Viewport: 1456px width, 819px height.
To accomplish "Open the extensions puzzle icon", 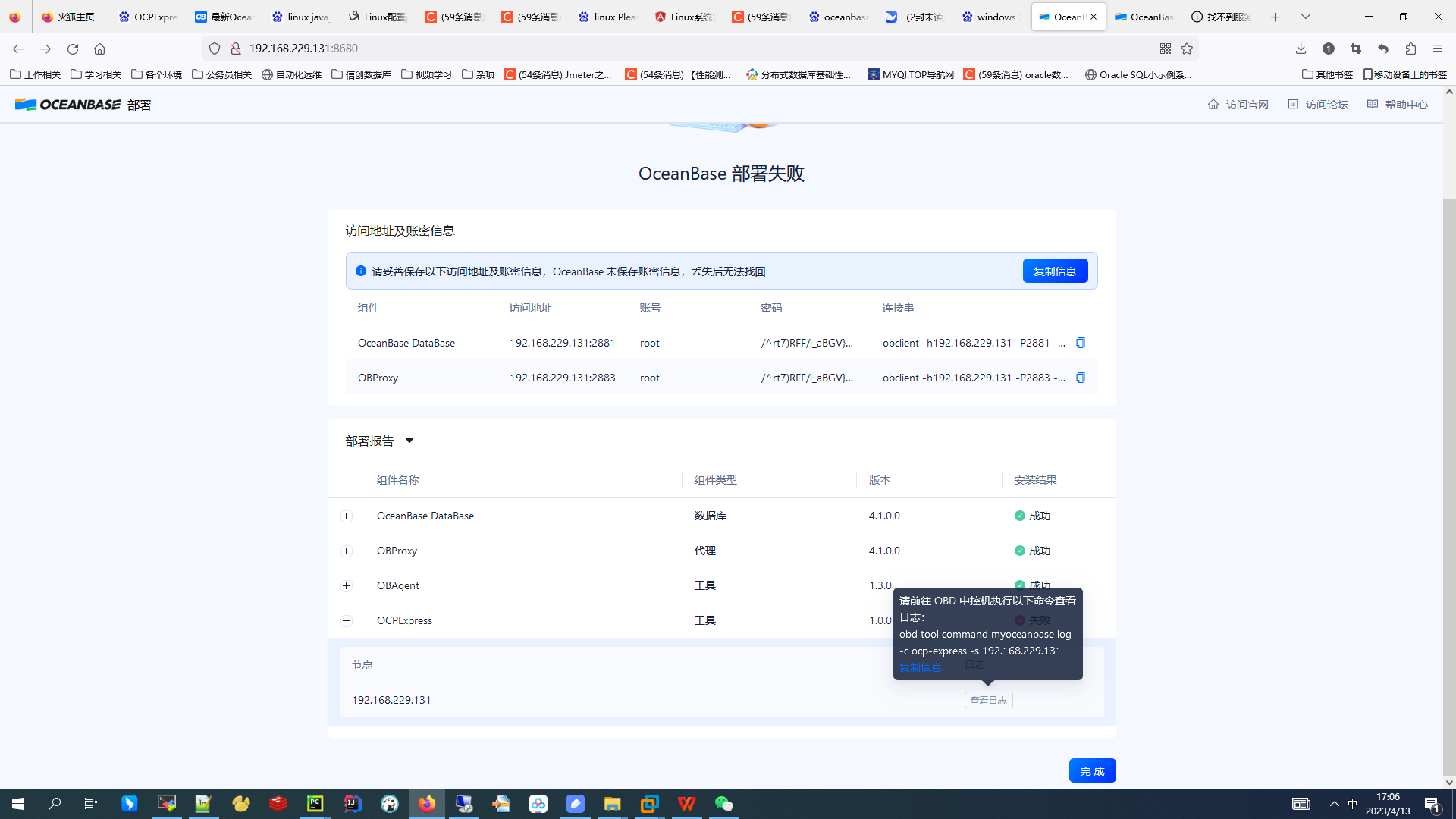I will tap(1410, 49).
